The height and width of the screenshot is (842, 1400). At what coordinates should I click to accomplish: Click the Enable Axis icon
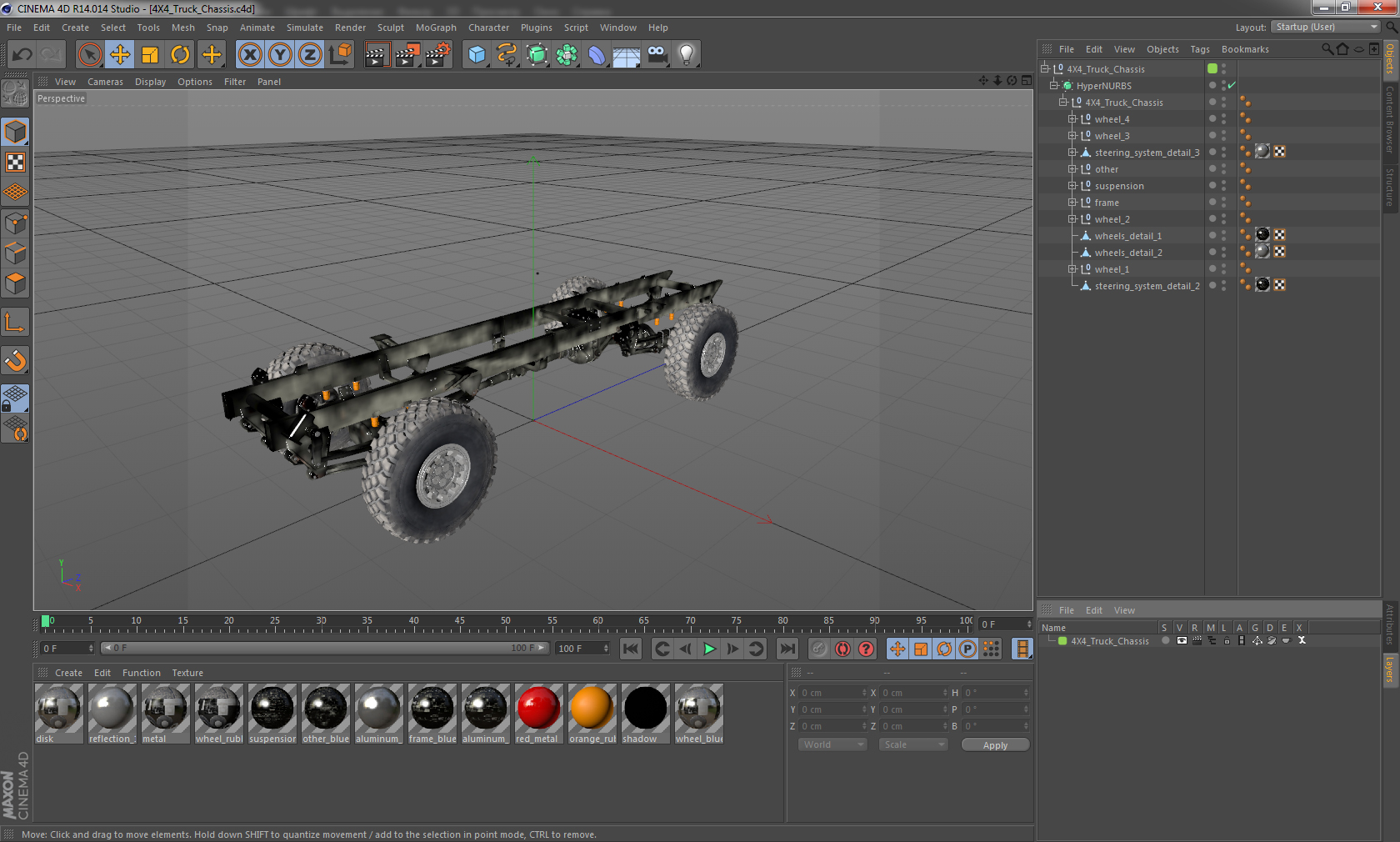(16, 322)
